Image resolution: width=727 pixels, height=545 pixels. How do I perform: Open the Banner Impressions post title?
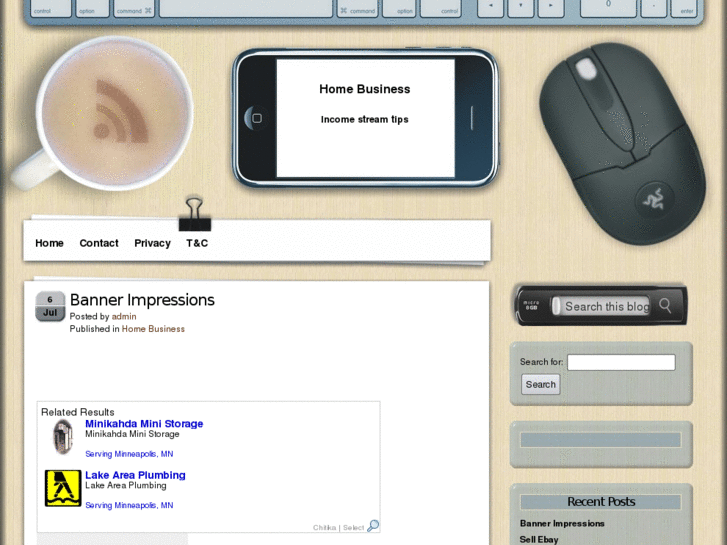tap(142, 300)
